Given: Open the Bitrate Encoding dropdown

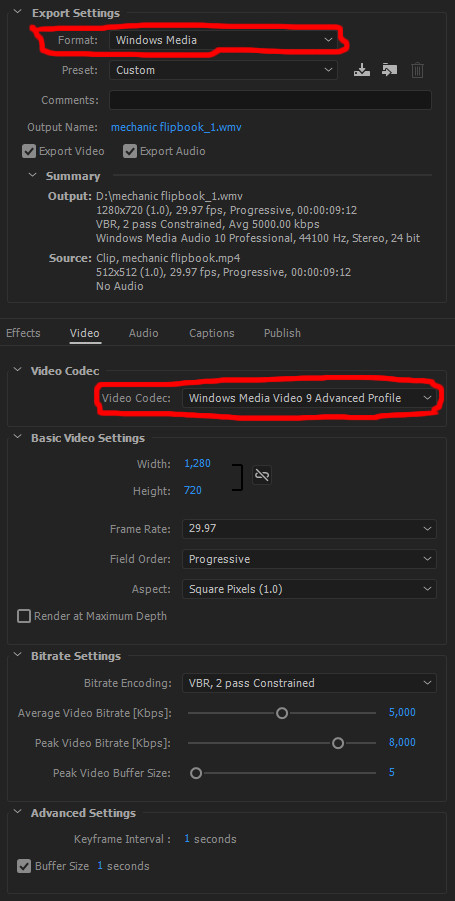Looking at the screenshot, I should click(309, 683).
